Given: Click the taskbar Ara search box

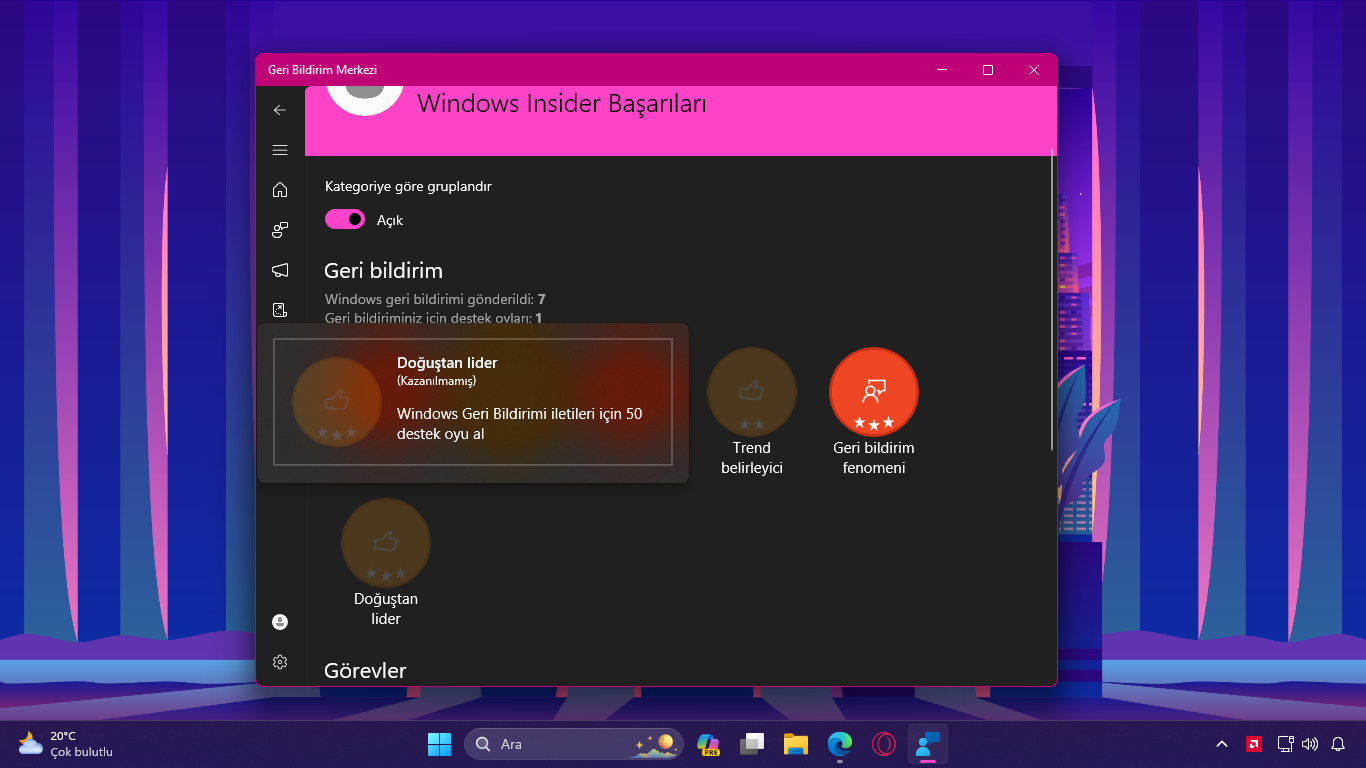Looking at the screenshot, I should 574,744.
